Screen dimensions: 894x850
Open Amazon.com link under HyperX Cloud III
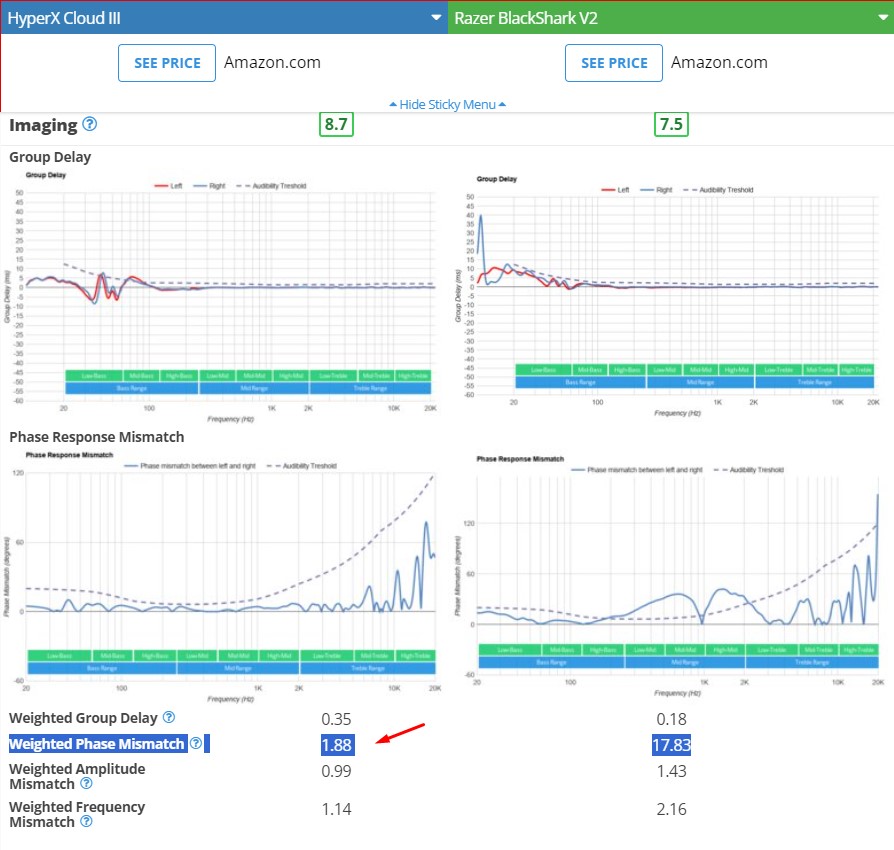272,62
